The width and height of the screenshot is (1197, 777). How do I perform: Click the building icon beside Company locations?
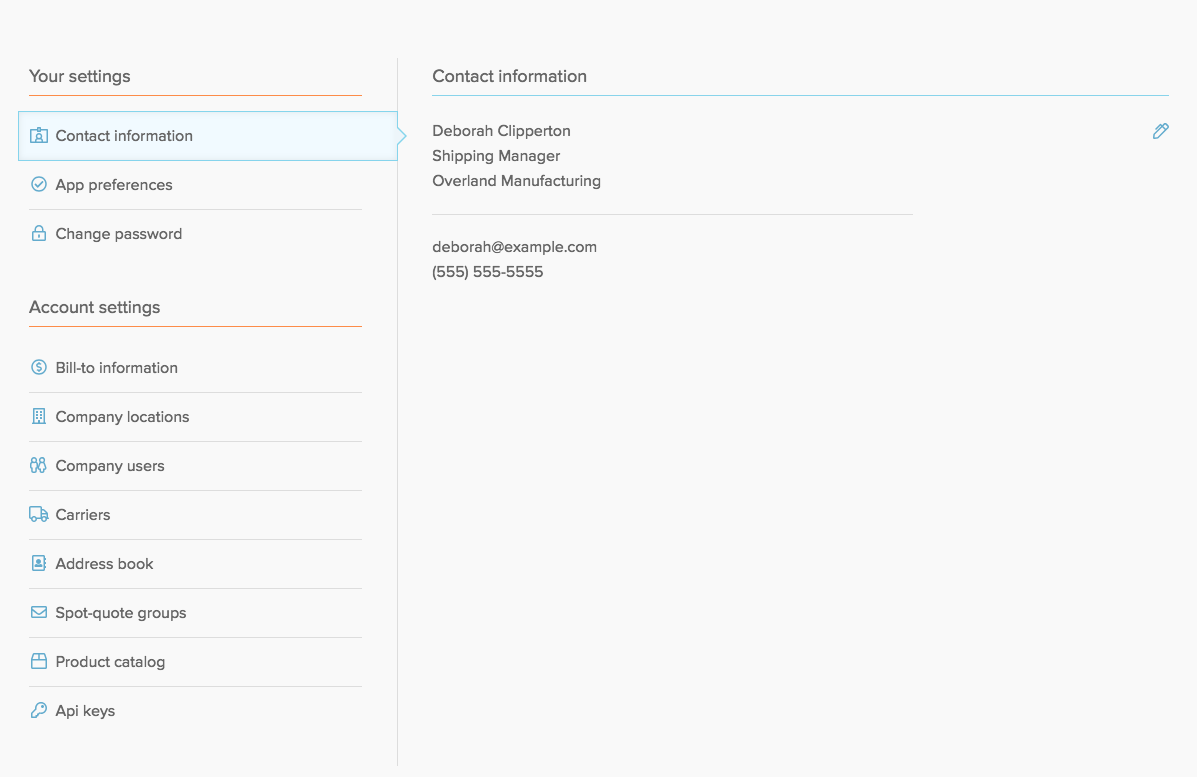click(x=38, y=416)
